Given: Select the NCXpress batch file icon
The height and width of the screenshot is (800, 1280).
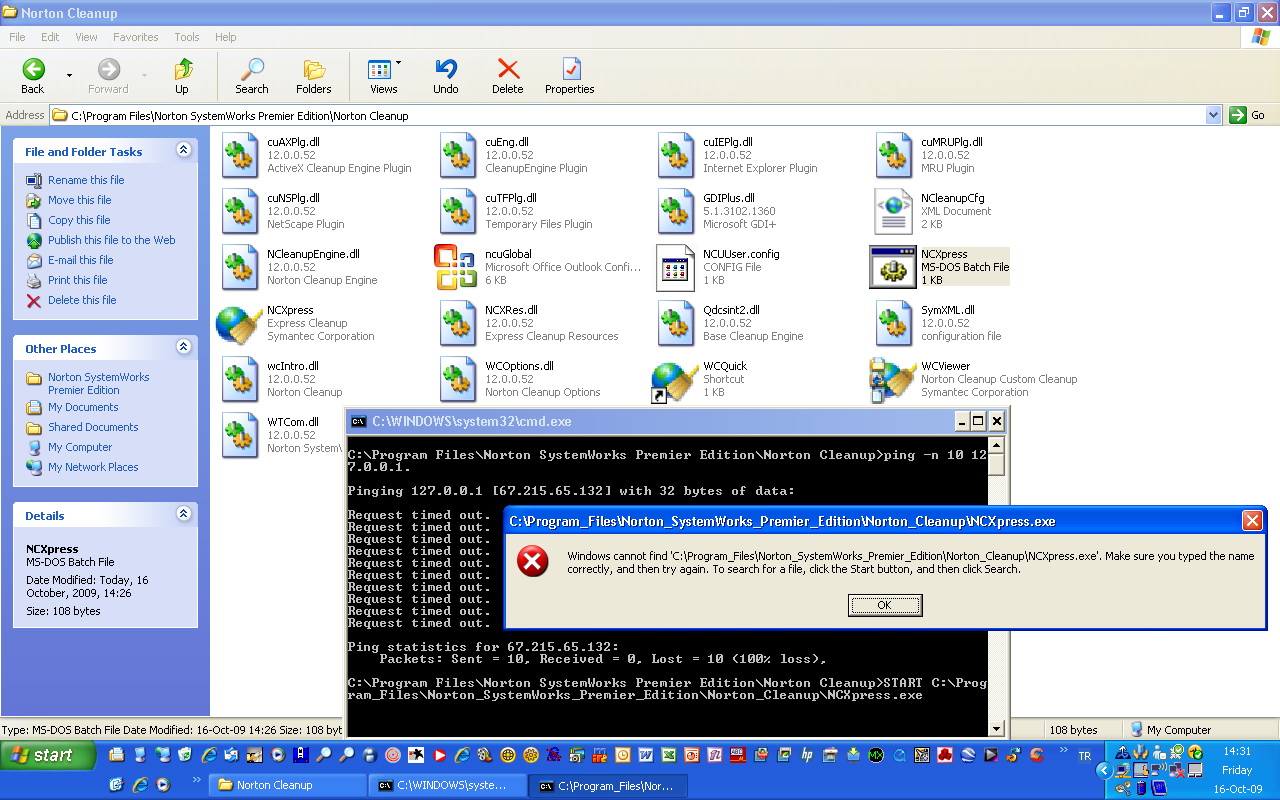Looking at the screenshot, I should [x=894, y=267].
